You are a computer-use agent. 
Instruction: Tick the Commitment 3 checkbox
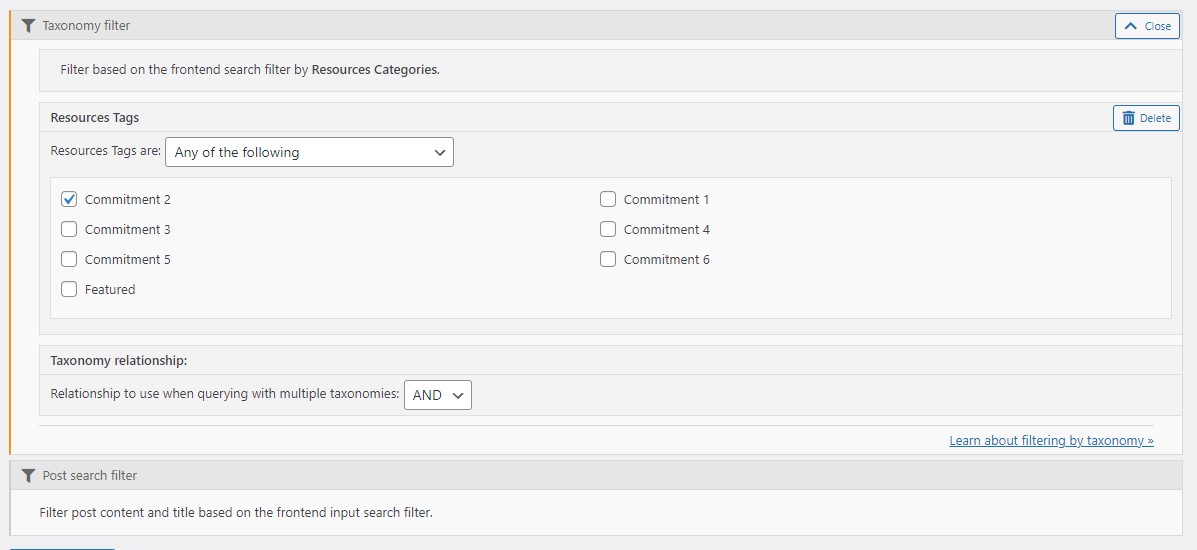pyautogui.click(x=69, y=229)
